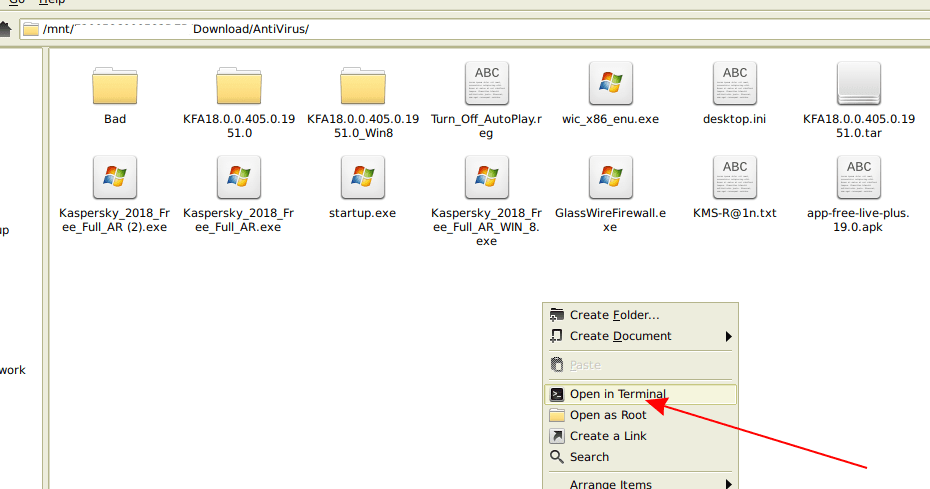Click the 'app-free-live-plus.19.0.apk' name label
The width and height of the screenshot is (930, 489).
858,220
